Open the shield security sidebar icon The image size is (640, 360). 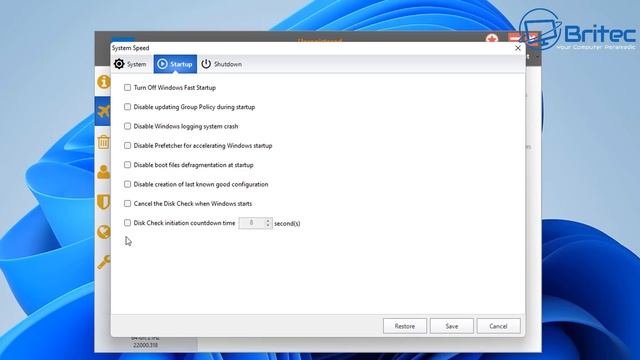tap(103, 202)
